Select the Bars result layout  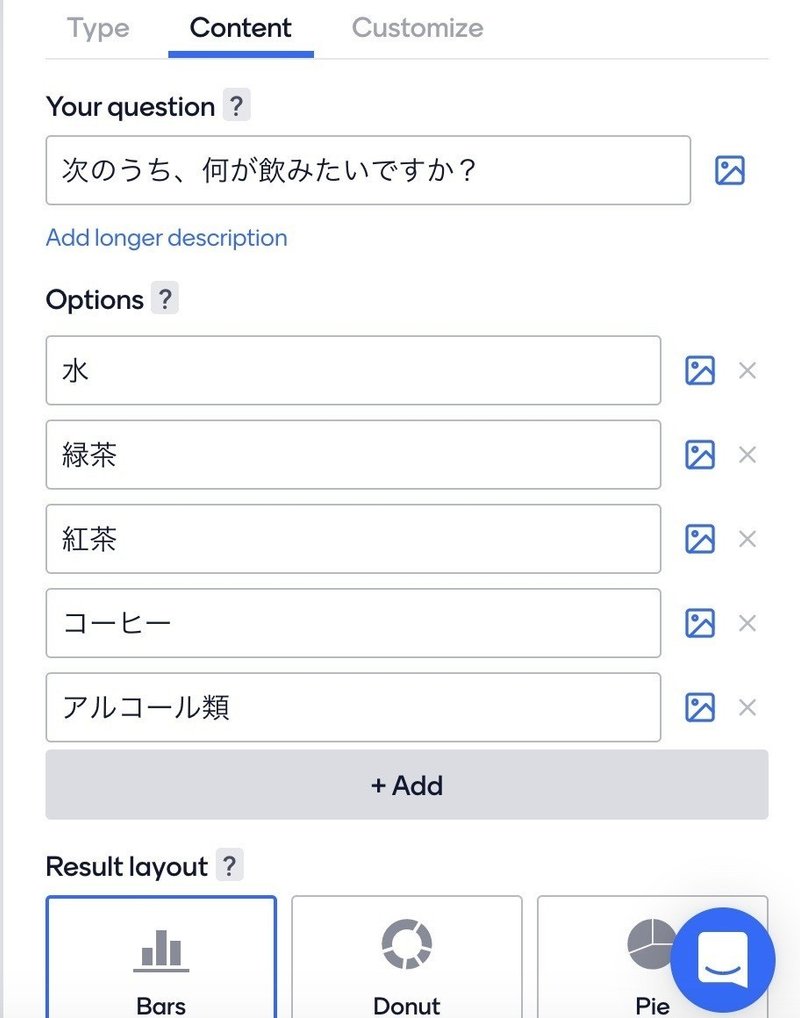161,956
